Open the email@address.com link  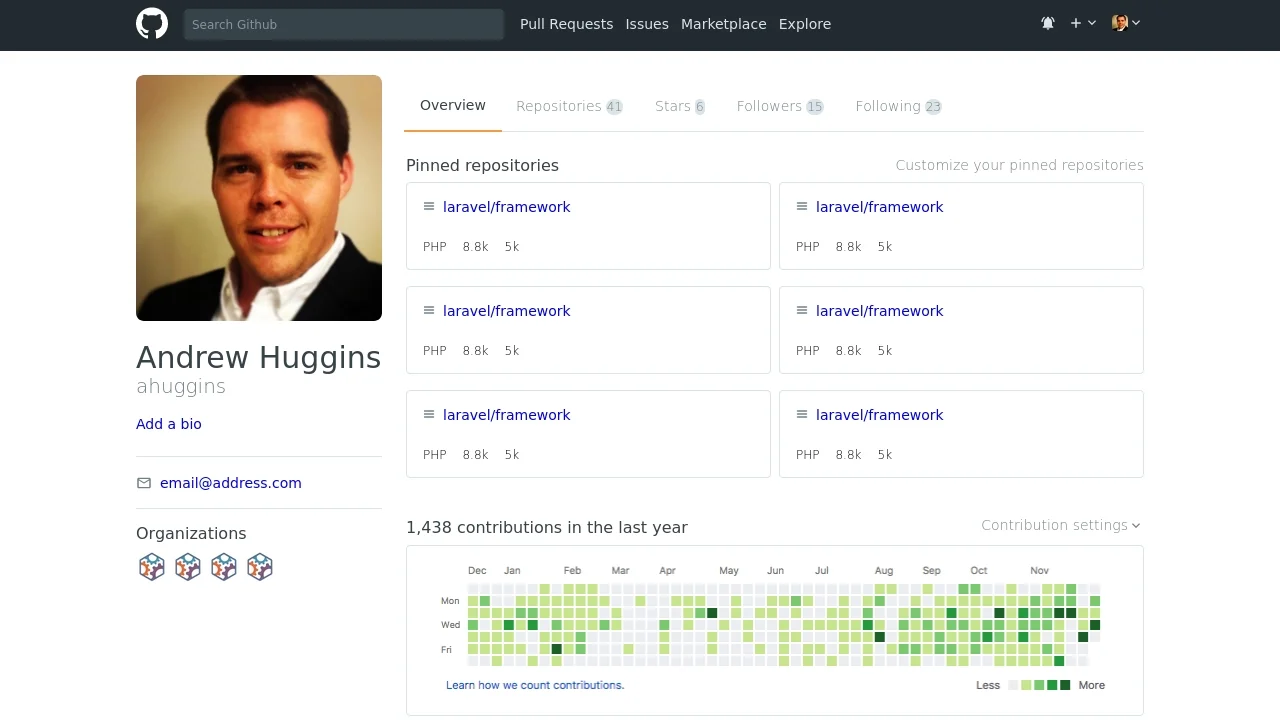231,483
